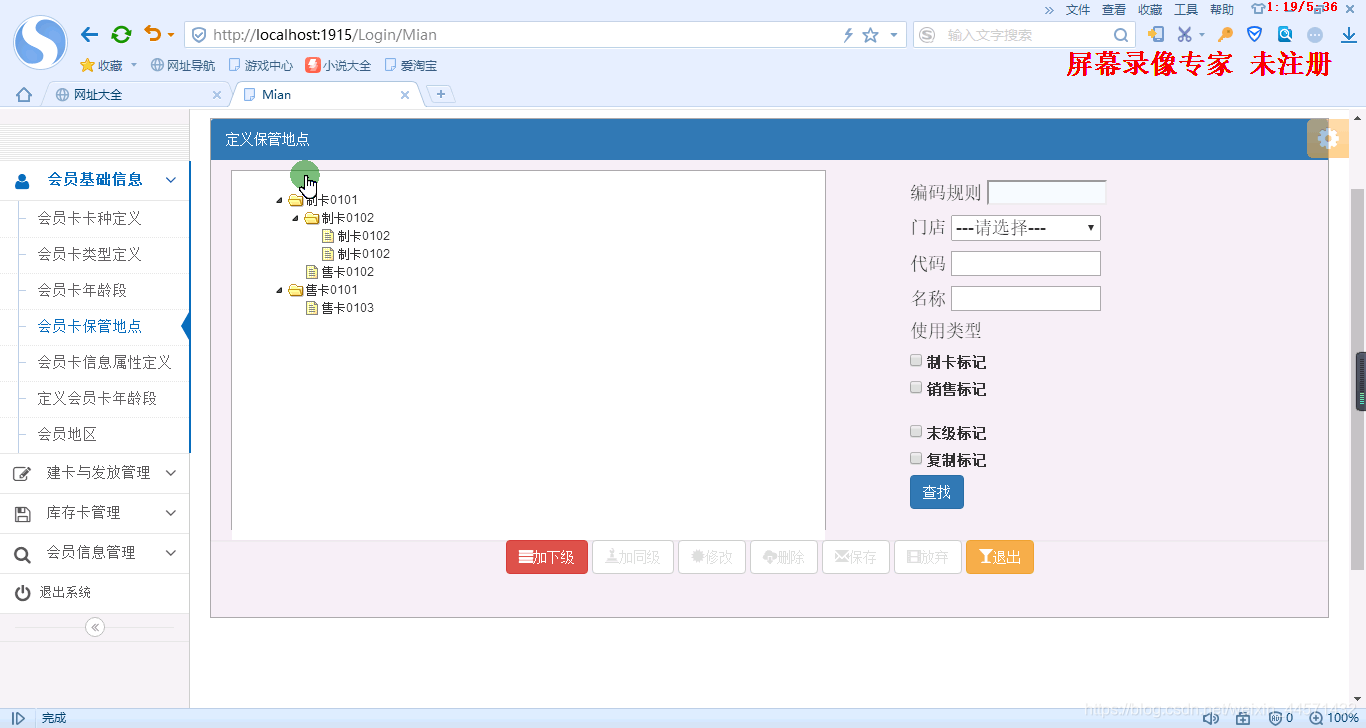
Task: Click the green refresh icon
Action: [121, 35]
